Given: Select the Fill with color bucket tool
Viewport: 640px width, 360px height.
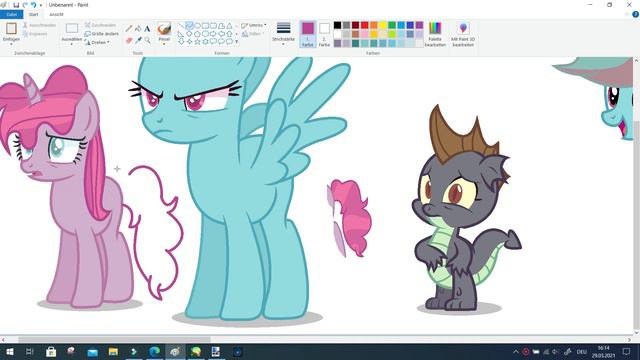Looking at the screenshot, I should [138, 29].
